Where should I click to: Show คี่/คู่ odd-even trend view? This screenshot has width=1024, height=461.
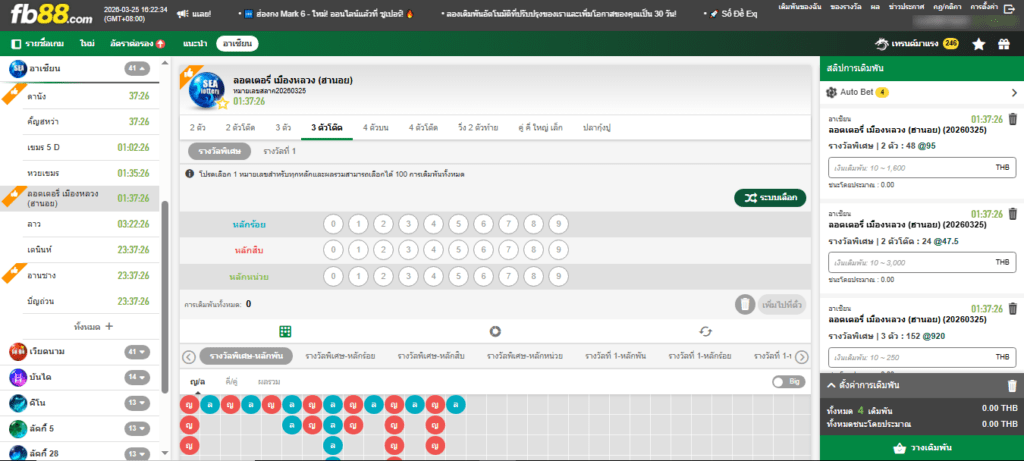pyautogui.click(x=233, y=381)
